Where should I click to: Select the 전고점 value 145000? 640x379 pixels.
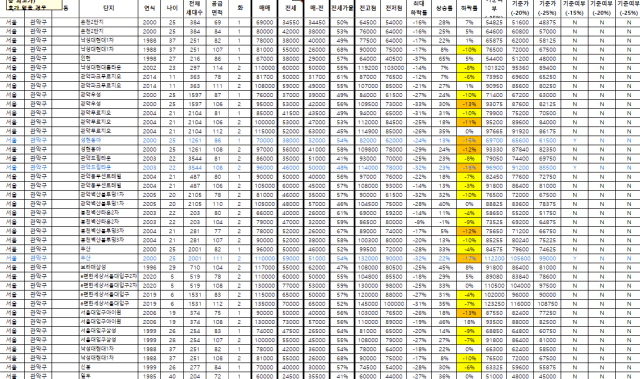[367, 304]
